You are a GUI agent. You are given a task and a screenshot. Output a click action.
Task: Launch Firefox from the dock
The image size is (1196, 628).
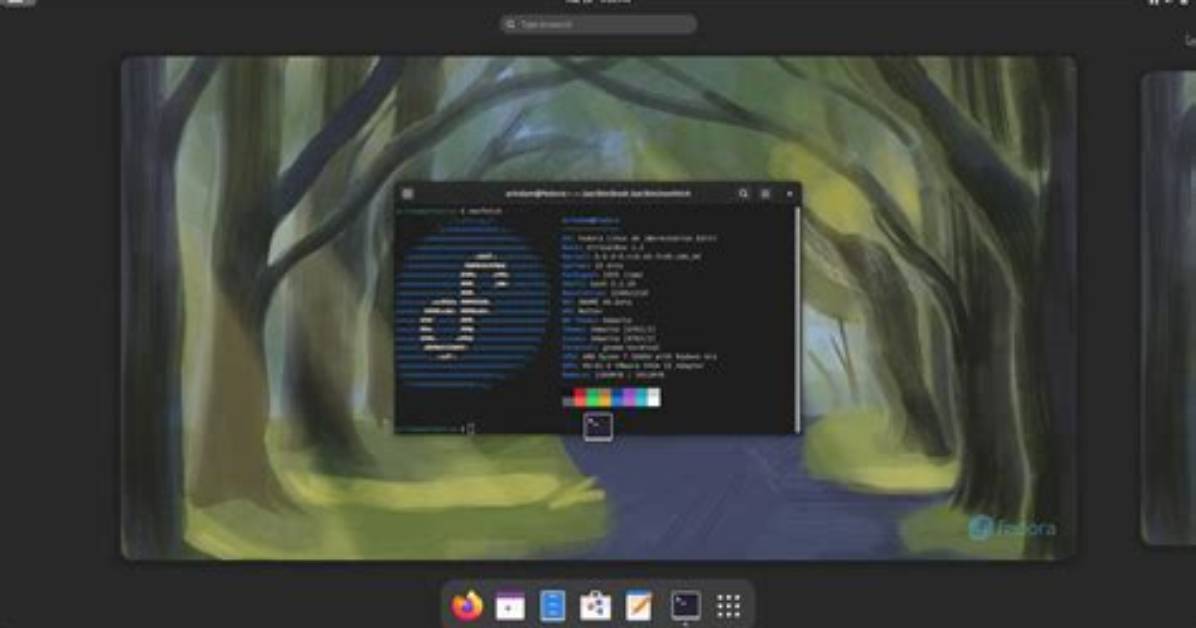tap(467, 606)
